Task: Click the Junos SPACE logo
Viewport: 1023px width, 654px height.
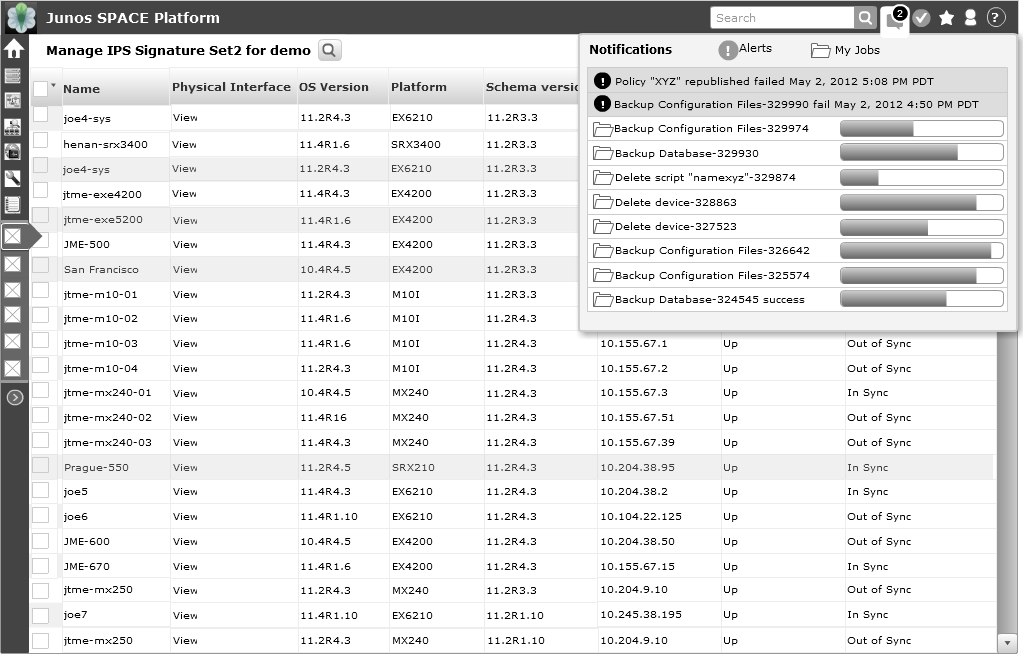Action: (21, 18)
